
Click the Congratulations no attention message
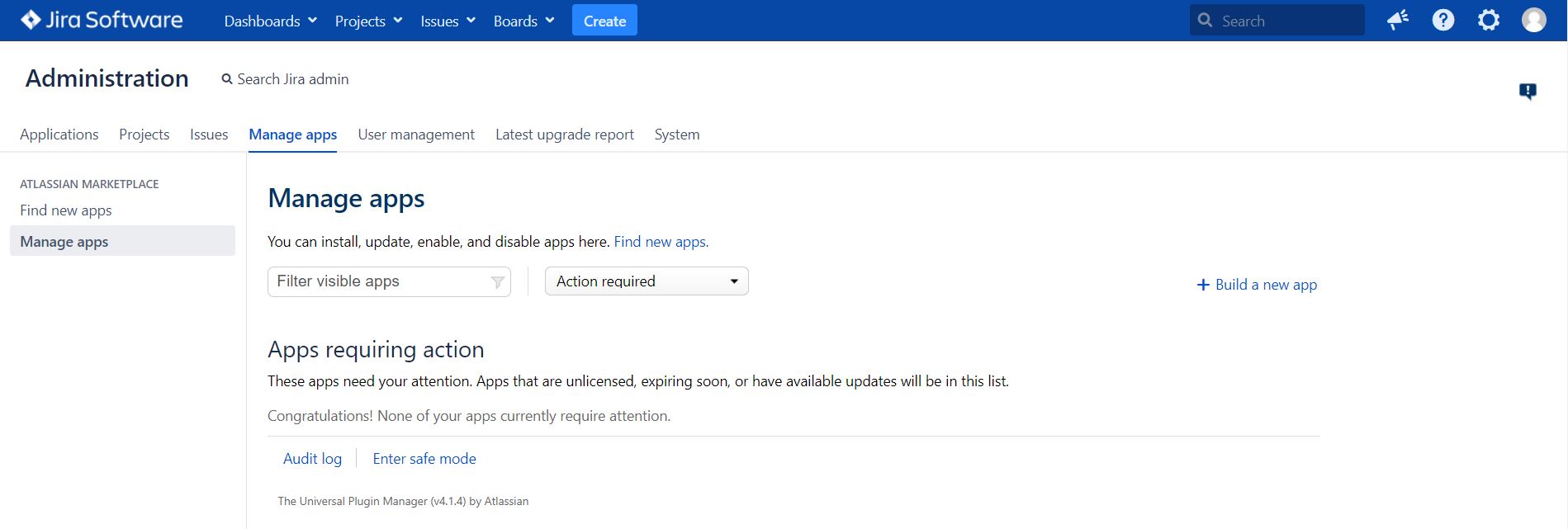tap(469, 416)
